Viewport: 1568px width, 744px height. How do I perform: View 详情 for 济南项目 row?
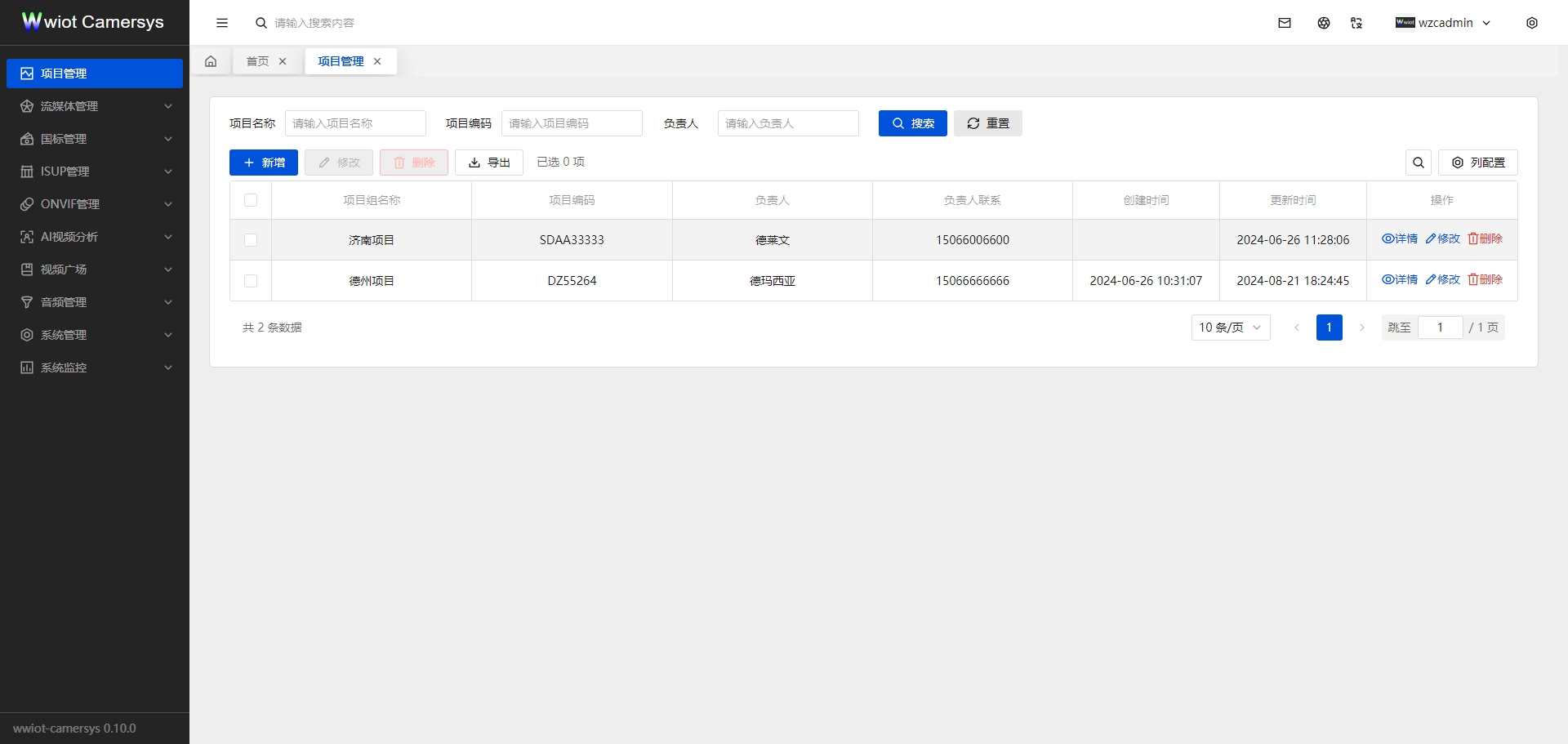pos(1399,238)
